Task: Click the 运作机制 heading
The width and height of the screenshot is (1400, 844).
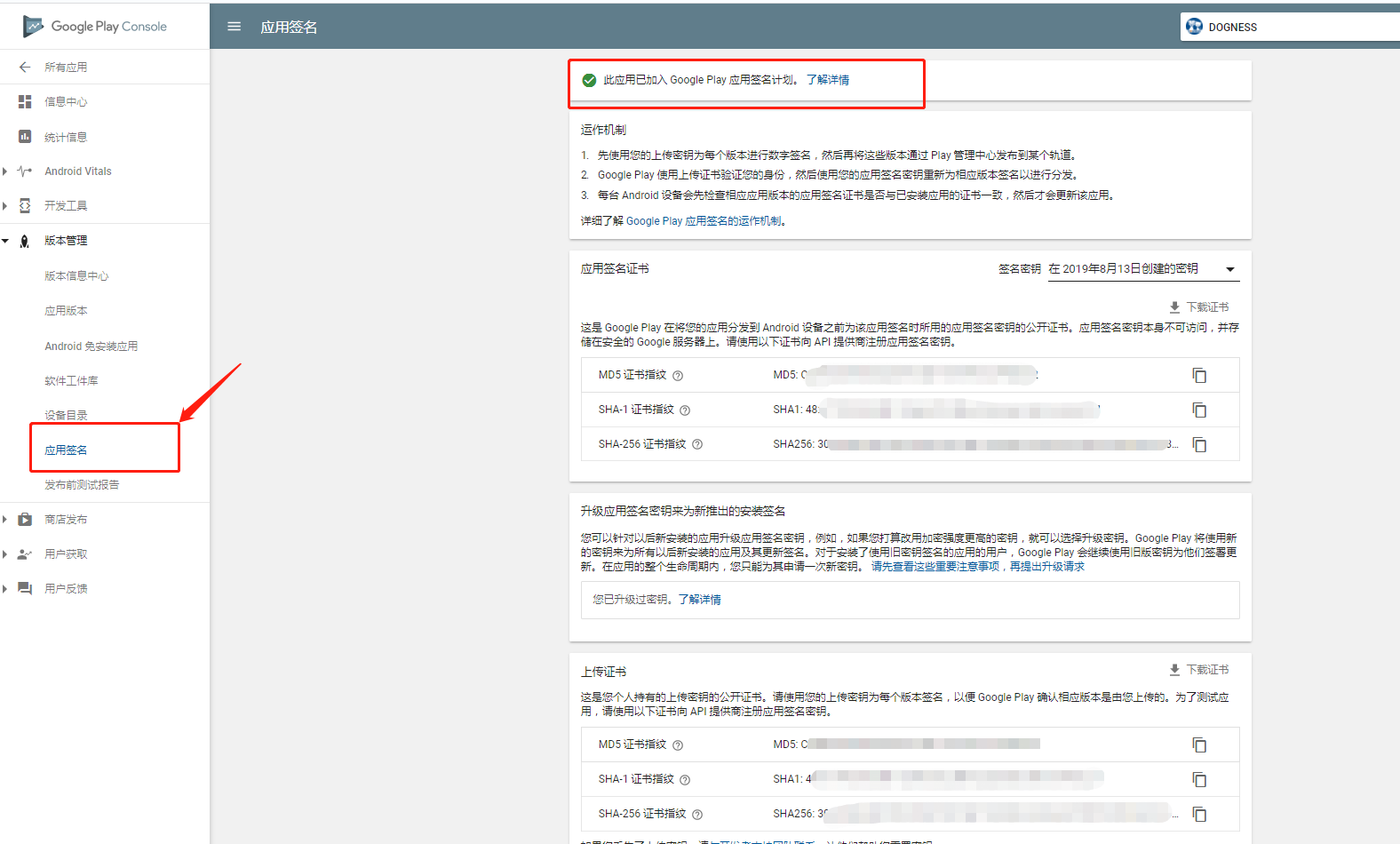Action: pos(603,130)
